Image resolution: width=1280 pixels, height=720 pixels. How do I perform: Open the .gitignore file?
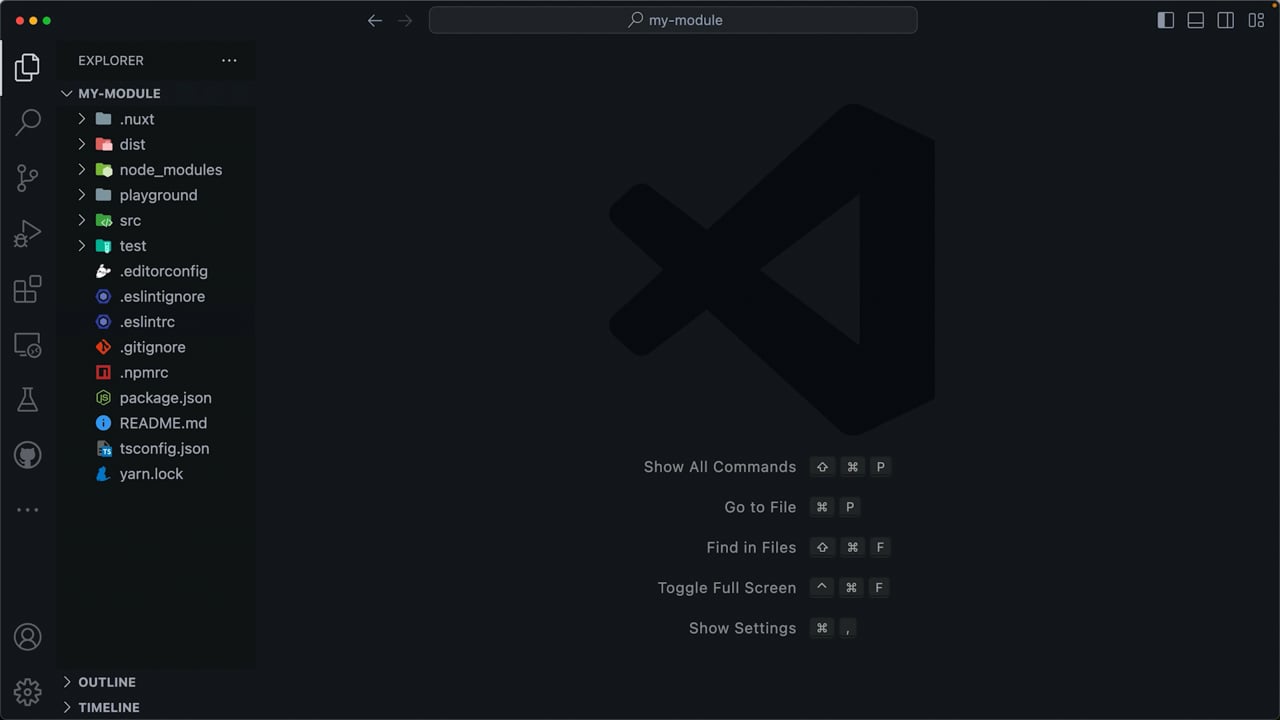156,347
